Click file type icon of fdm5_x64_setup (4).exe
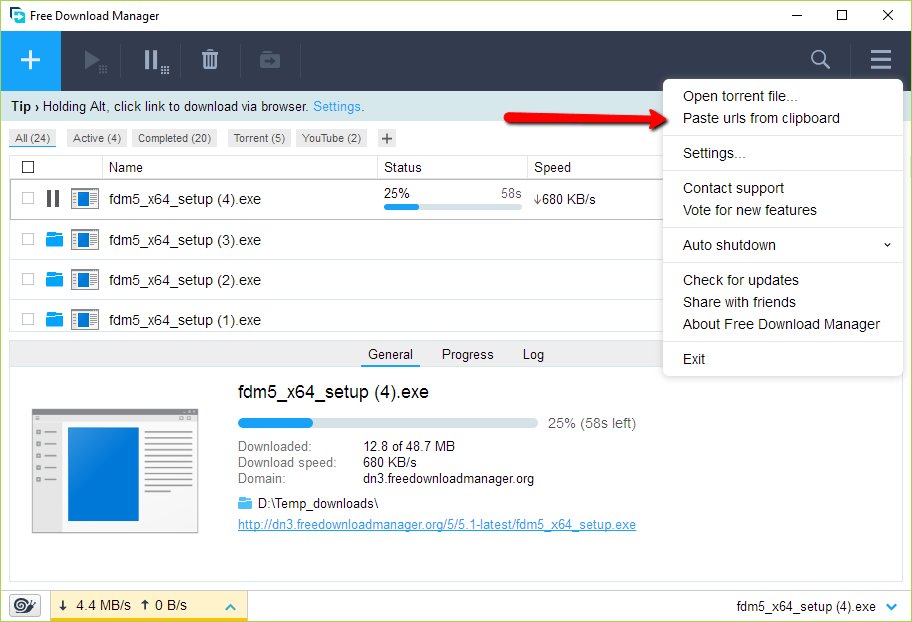Screen dimensions: 912x622 85,199
